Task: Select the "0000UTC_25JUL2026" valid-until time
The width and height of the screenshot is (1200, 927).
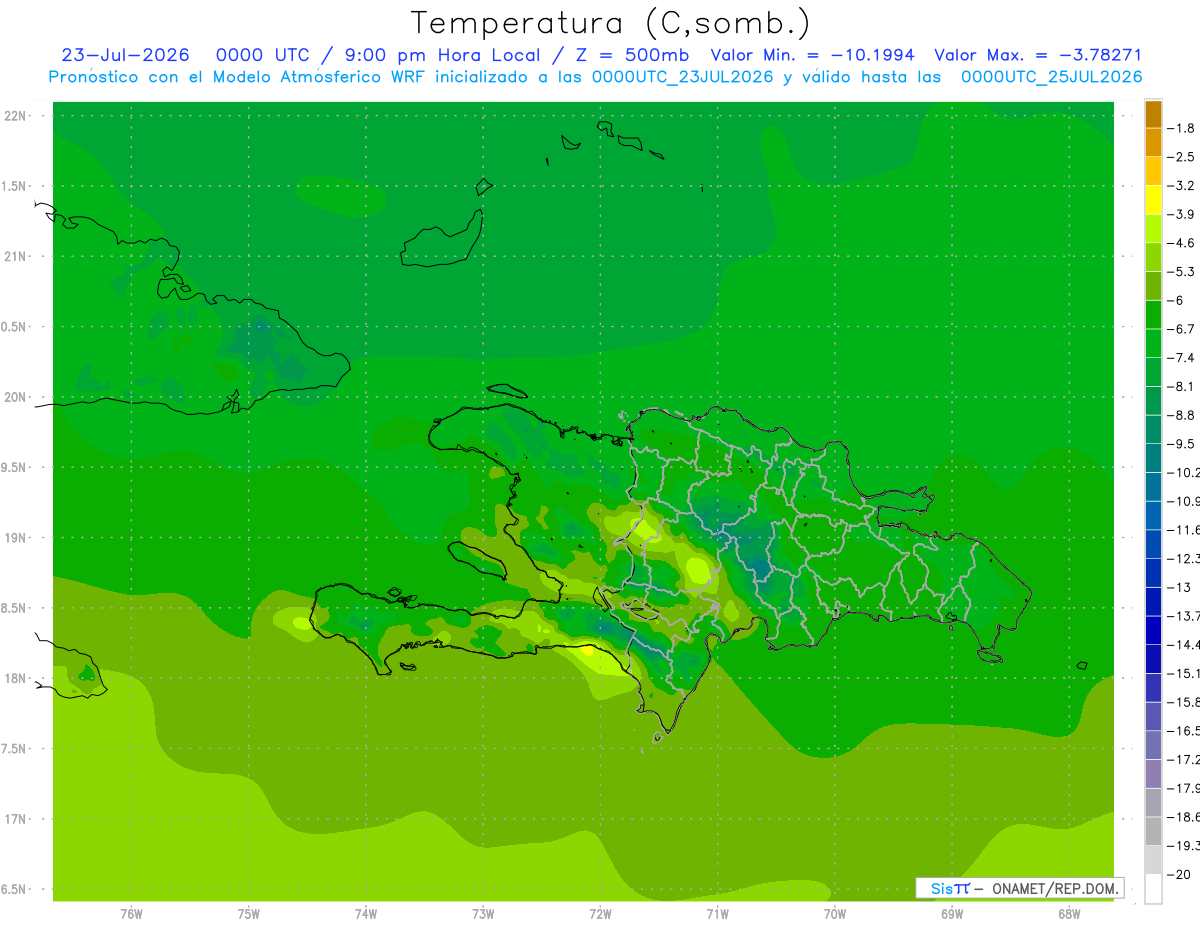Action: pos(1052,77)
